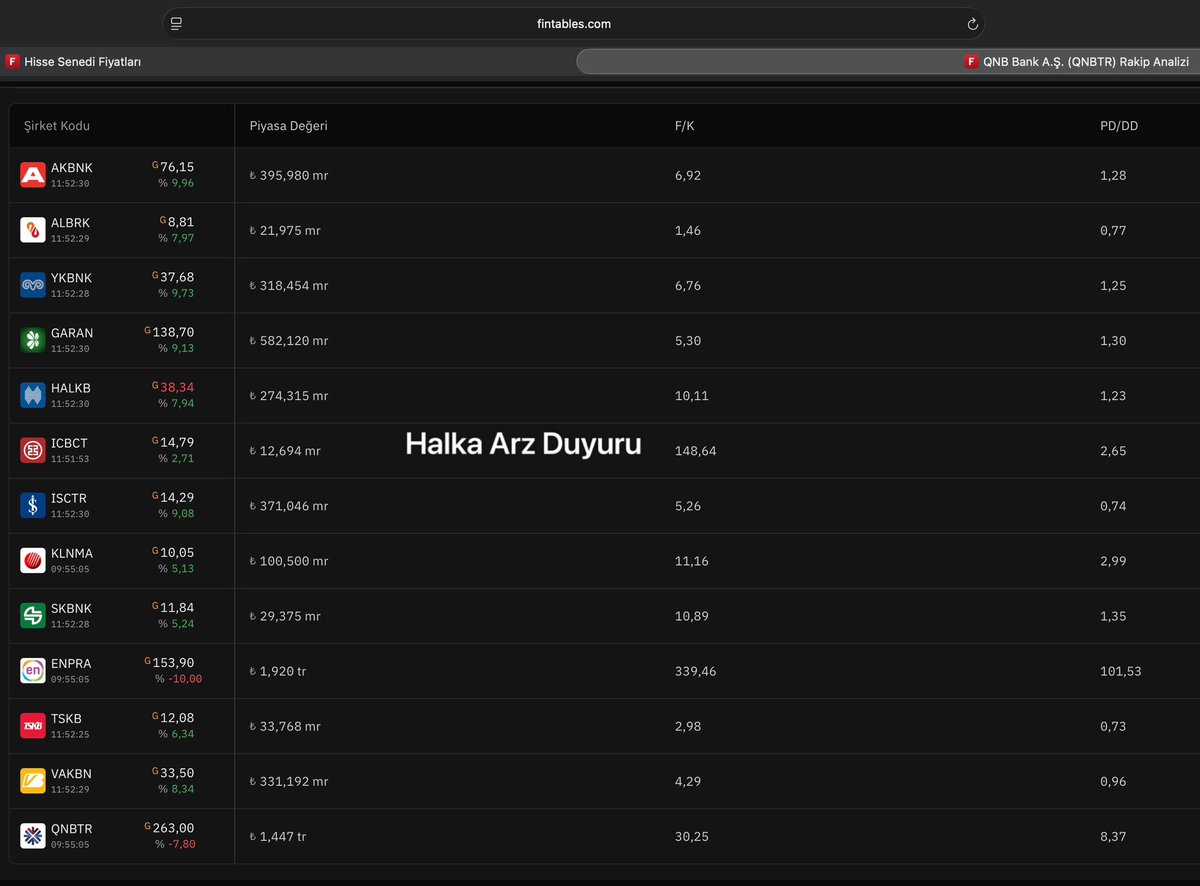This screenshot has width=1200, height=886.
Task: Open the VAKBN stock code link
Action: point(71,773)
